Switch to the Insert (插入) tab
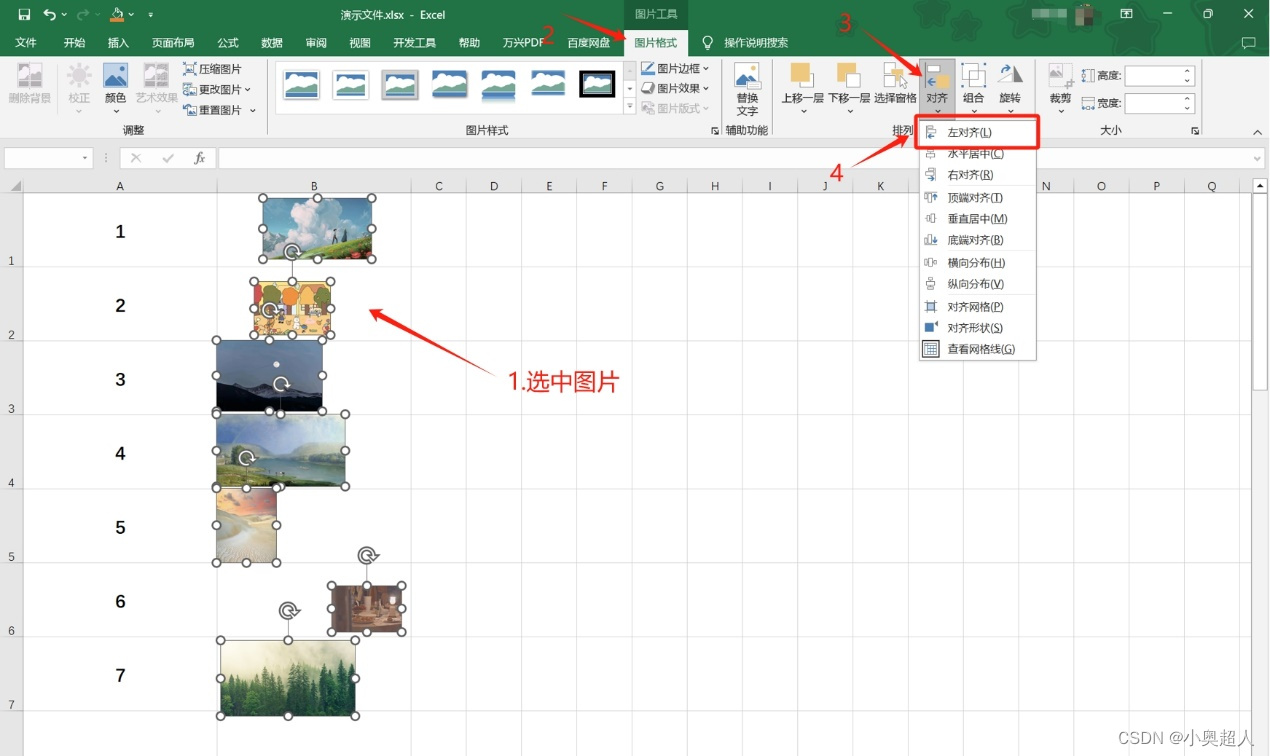 (x=118, y=43)
